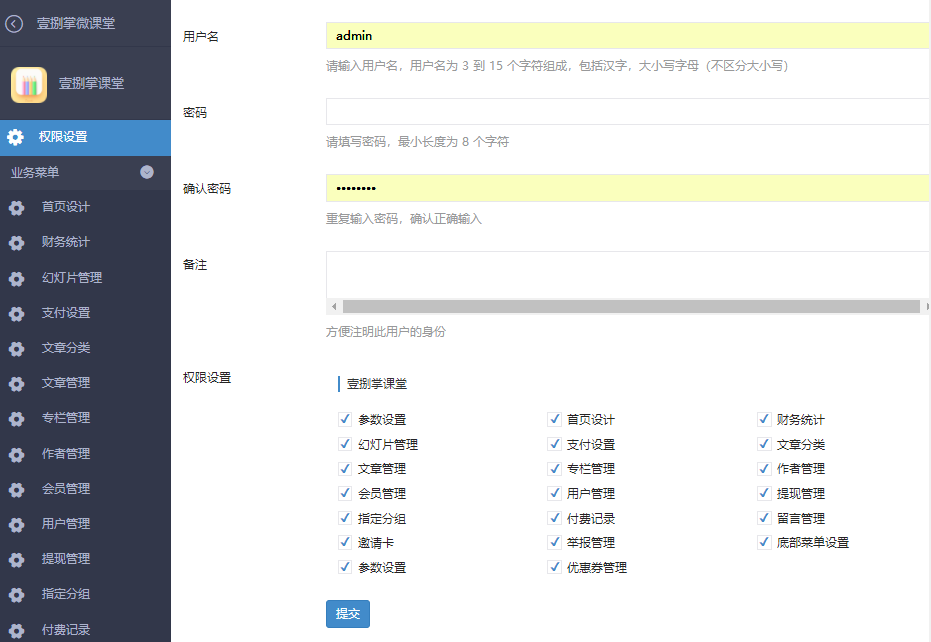Click the gear icon next to 文章管理 in the sidebar
This screenshot has width=931, height=642.
coord(17,383)
